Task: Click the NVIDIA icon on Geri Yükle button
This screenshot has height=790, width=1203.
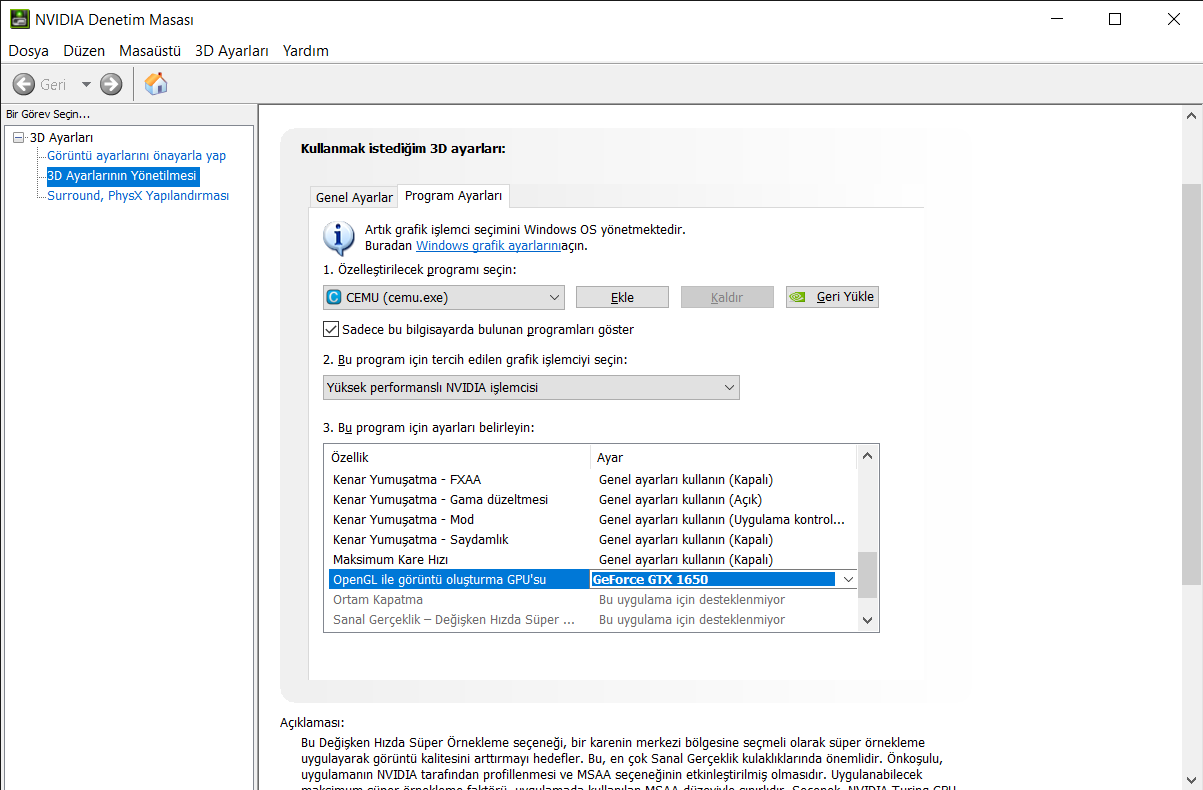Action: tap(798, 297)
